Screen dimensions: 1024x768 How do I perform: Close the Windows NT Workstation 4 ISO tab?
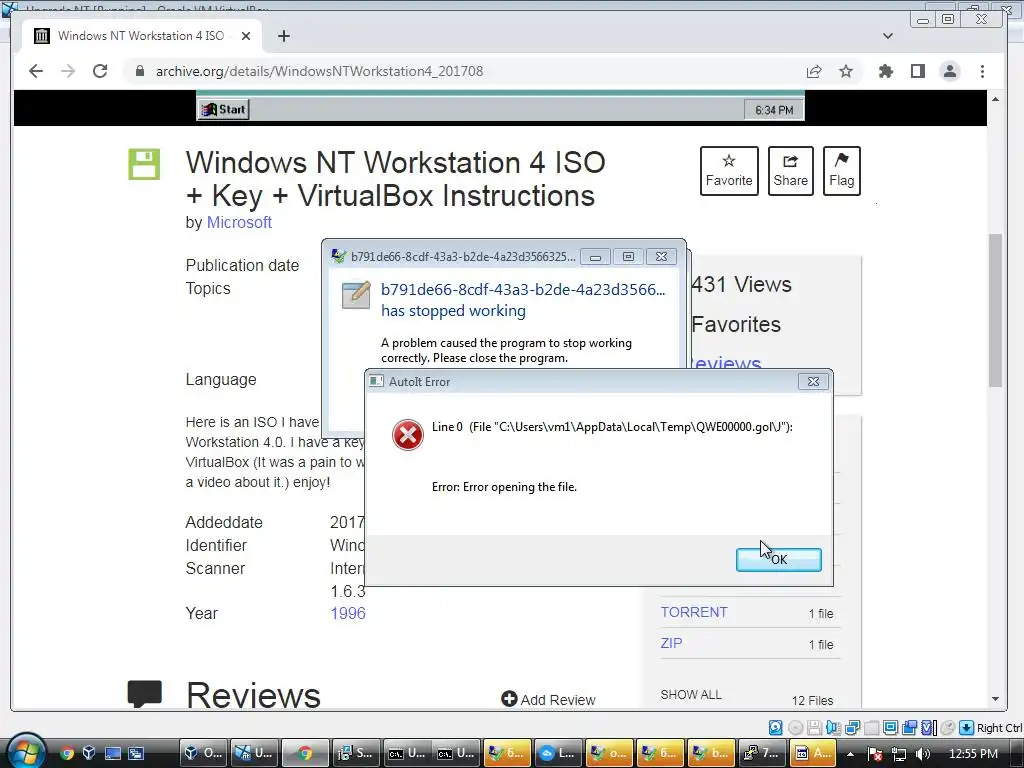coord(246,36)
